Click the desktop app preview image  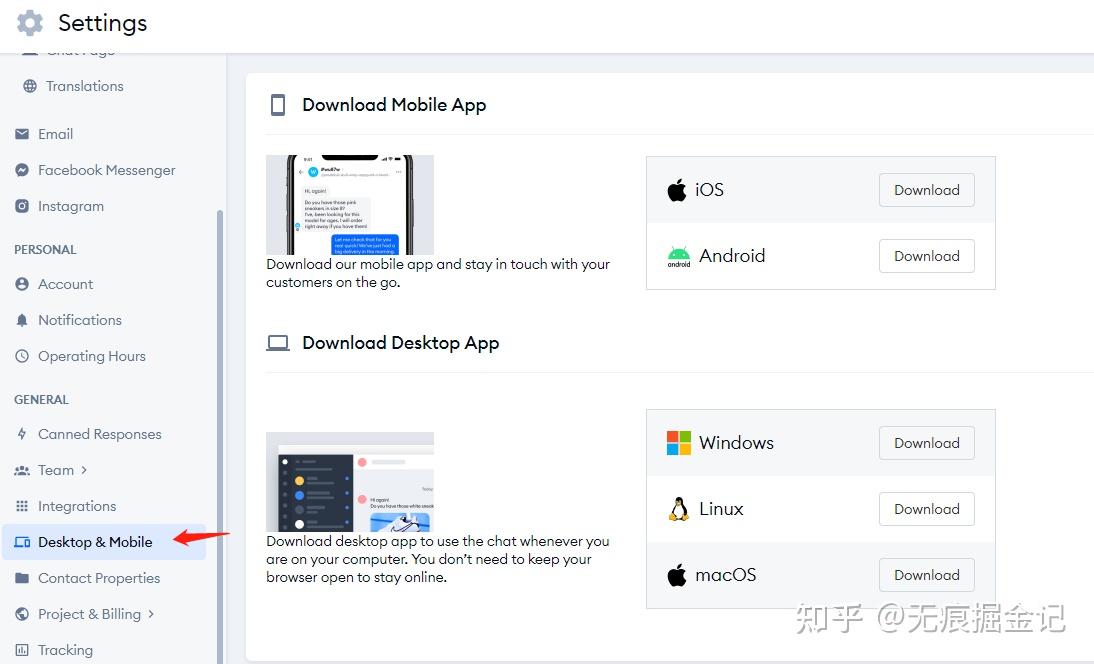pos(350,482)
